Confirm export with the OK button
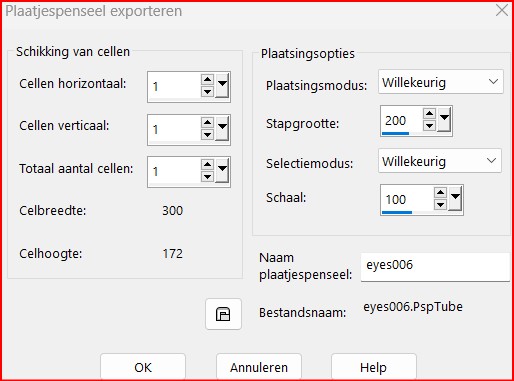This screenshot has width=514, height=381. (x=143, y=367)
